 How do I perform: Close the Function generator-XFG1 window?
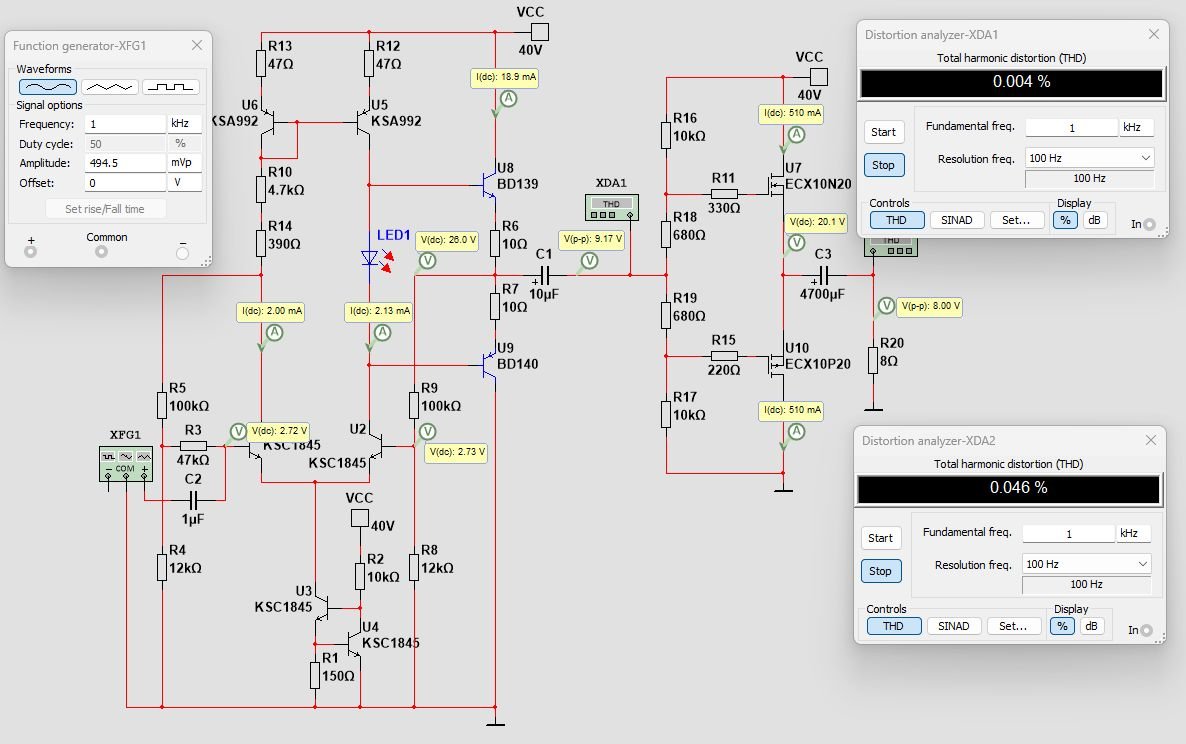197,45
